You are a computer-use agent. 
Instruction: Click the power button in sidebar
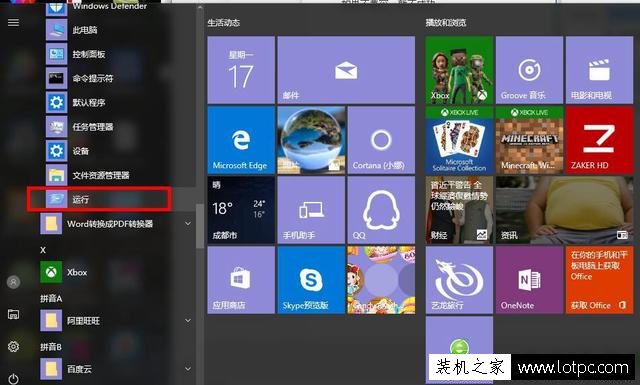click(x=13, y=379)
